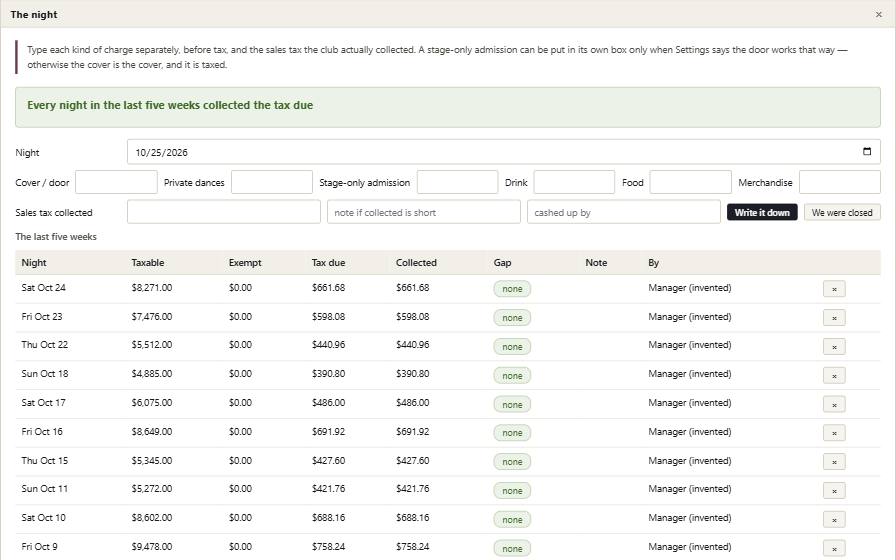The image size is (896, 560).
Task: Delete the Fri Oct 16 row
Action: pyautogui.click(x=834, y=433)
